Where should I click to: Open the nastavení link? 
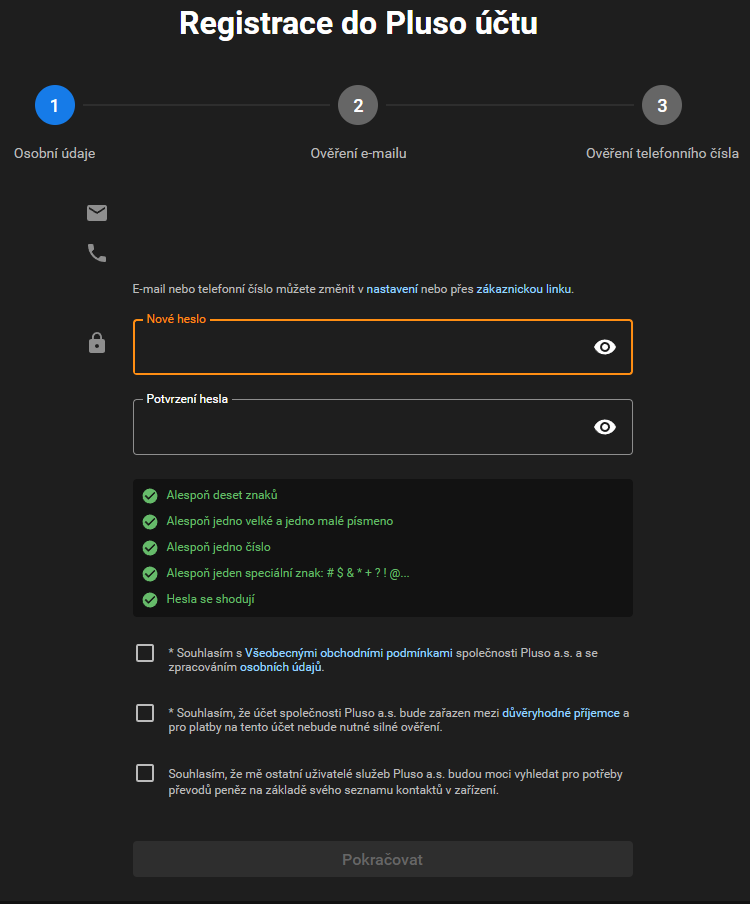tap(392, 289)
